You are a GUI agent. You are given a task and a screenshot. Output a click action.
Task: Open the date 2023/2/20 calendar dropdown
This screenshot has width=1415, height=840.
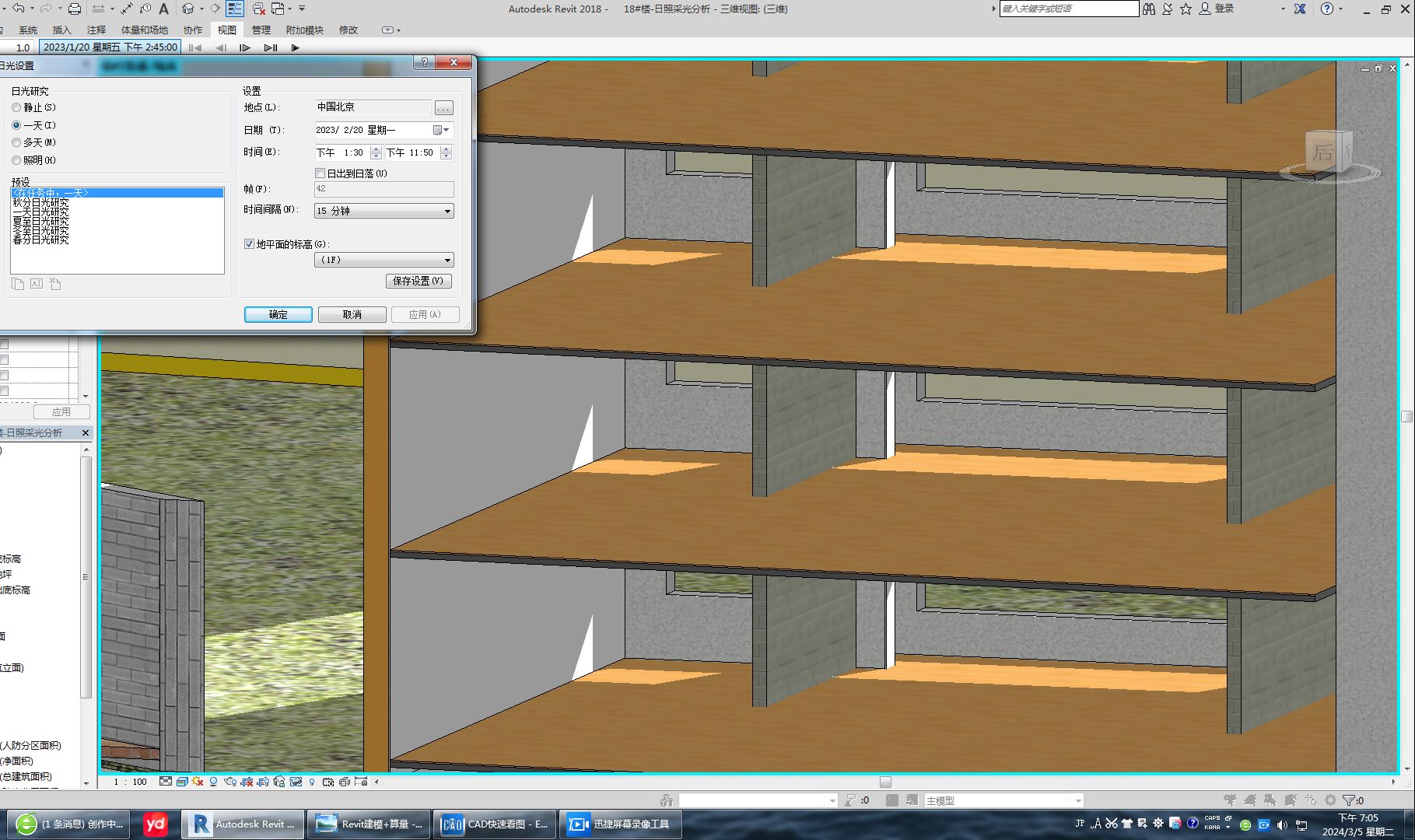pyautogui.click(x=441, y=130)
